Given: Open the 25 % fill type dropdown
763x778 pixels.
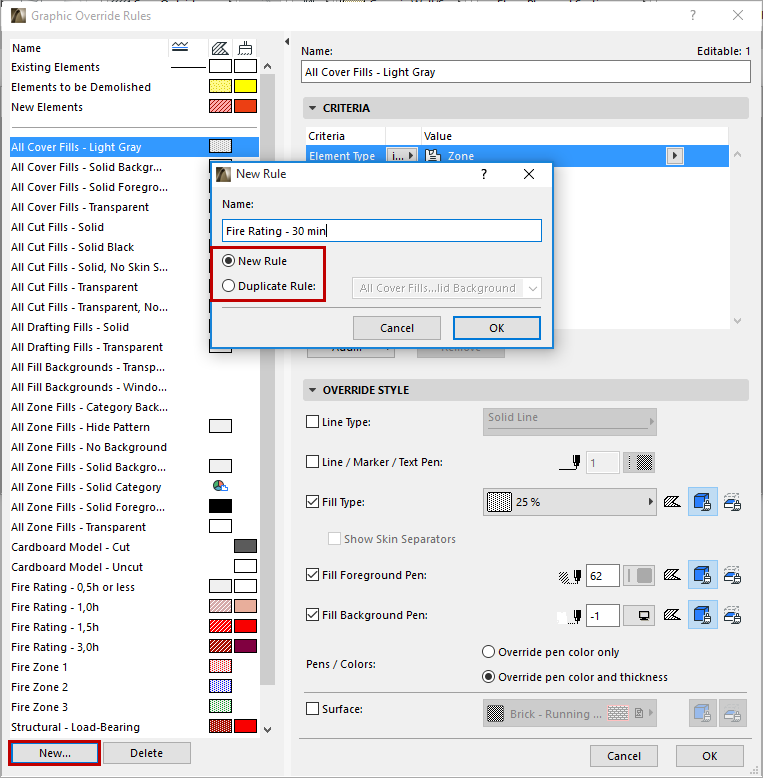Looking at the screenshot, I should pos(570,502).
